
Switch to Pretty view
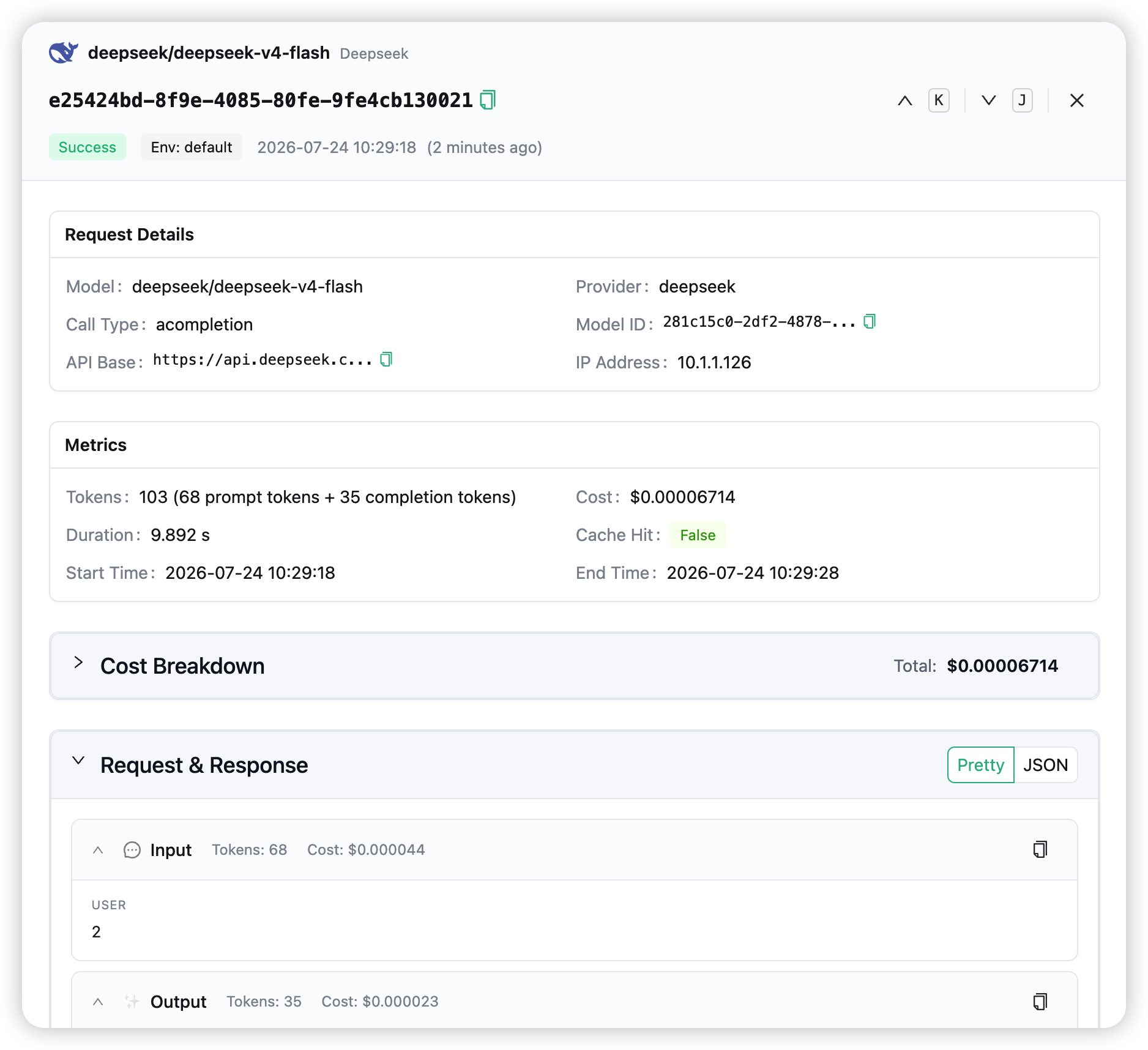click(981, 765)
